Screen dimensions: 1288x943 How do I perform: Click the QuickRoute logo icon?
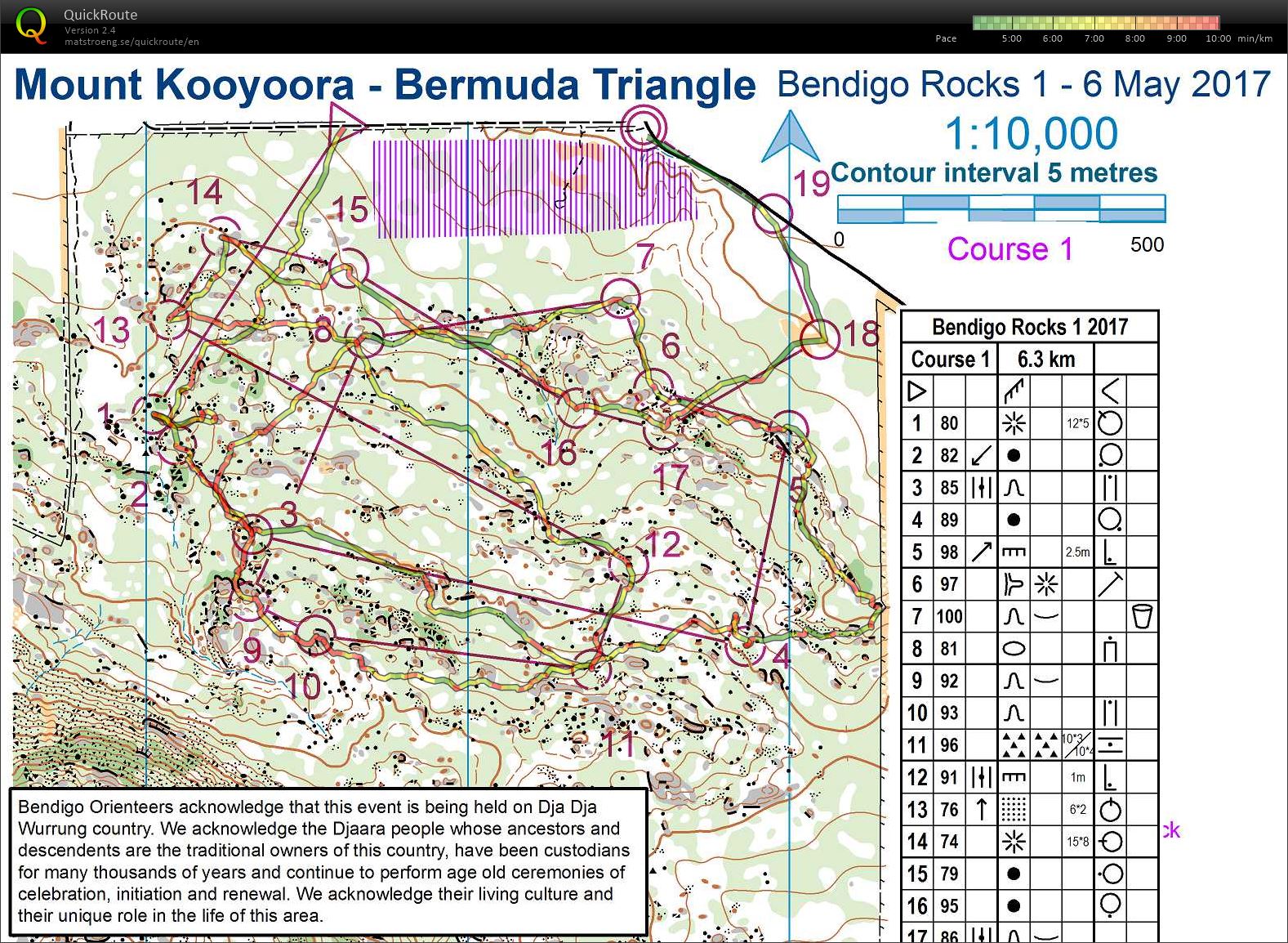(31, 25)
